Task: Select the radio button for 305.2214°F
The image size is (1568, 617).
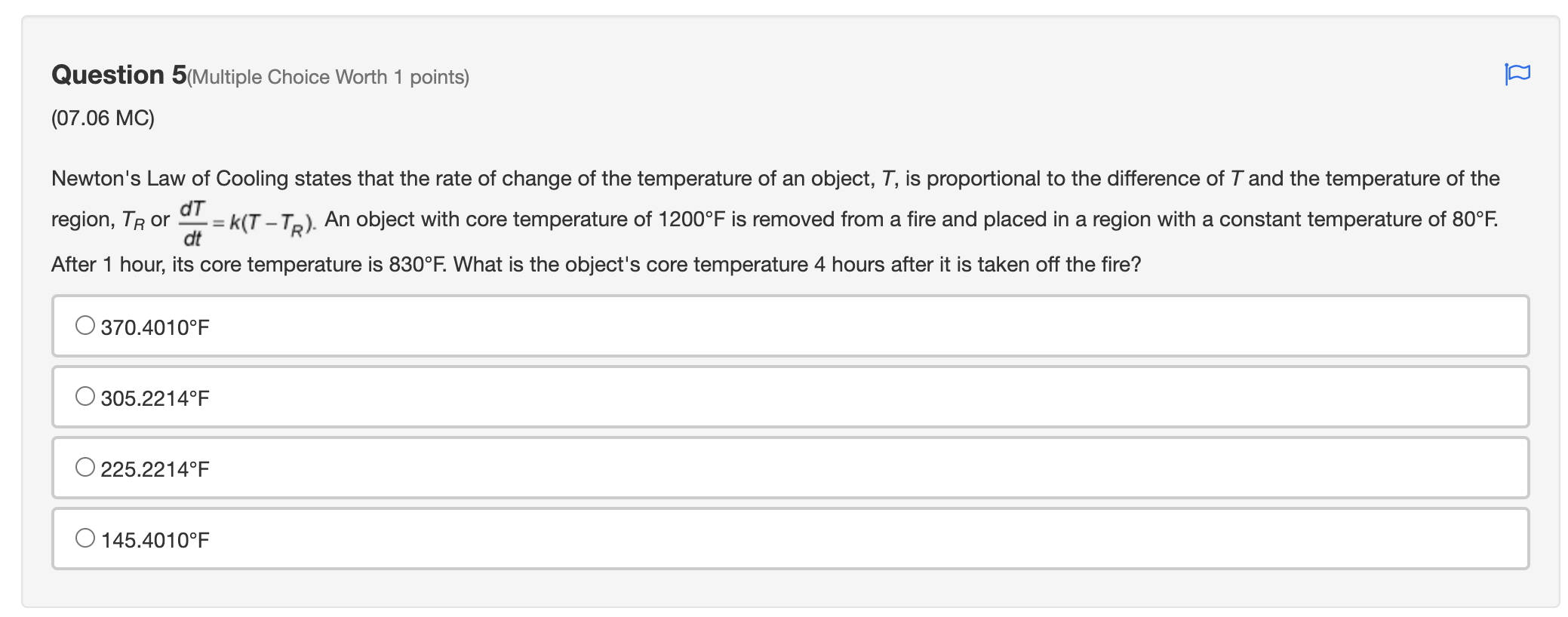Action: [85, 395]
